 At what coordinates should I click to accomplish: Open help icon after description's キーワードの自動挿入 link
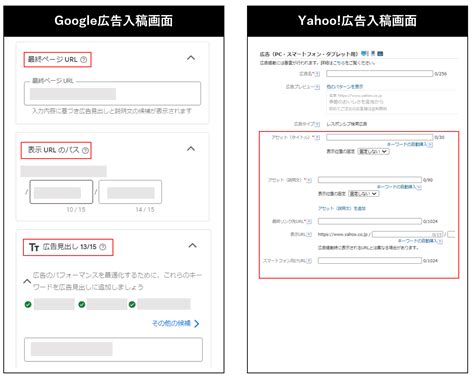[x=419, y=187]
